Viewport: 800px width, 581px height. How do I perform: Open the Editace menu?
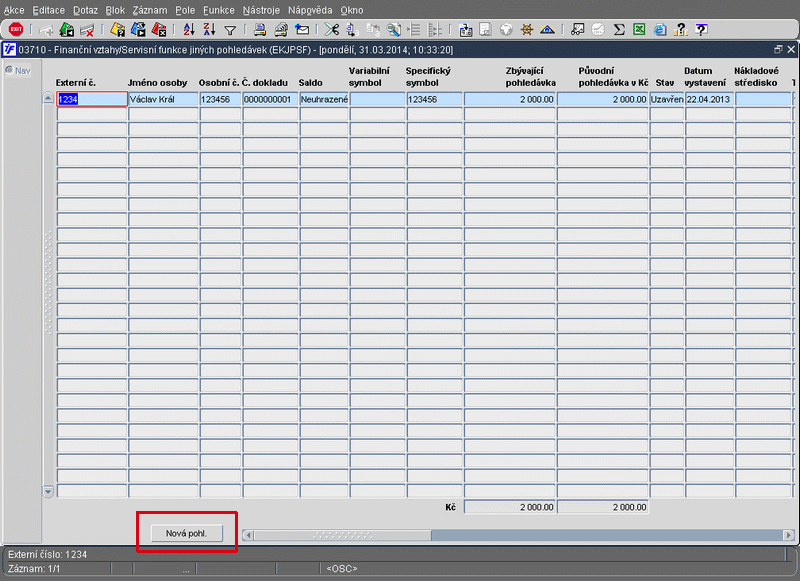[48, 10]
